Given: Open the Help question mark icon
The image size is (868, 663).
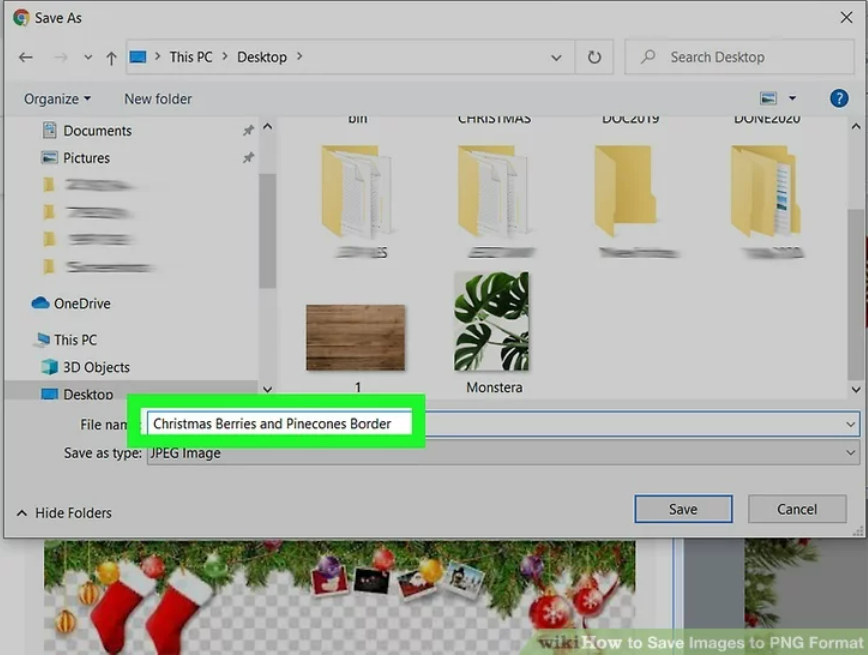Looking at the screenshot, I should (839, 98).
